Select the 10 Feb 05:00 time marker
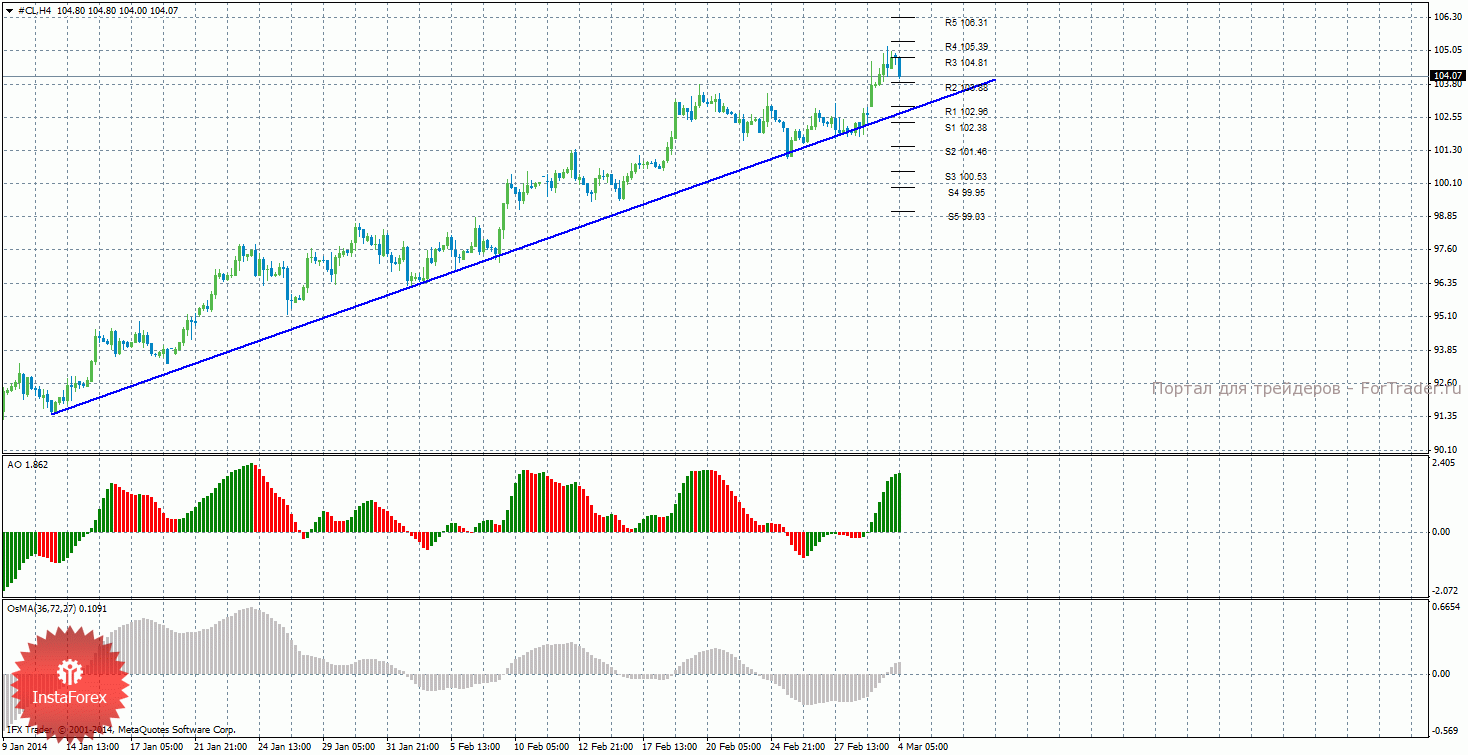 coord(540,746)
